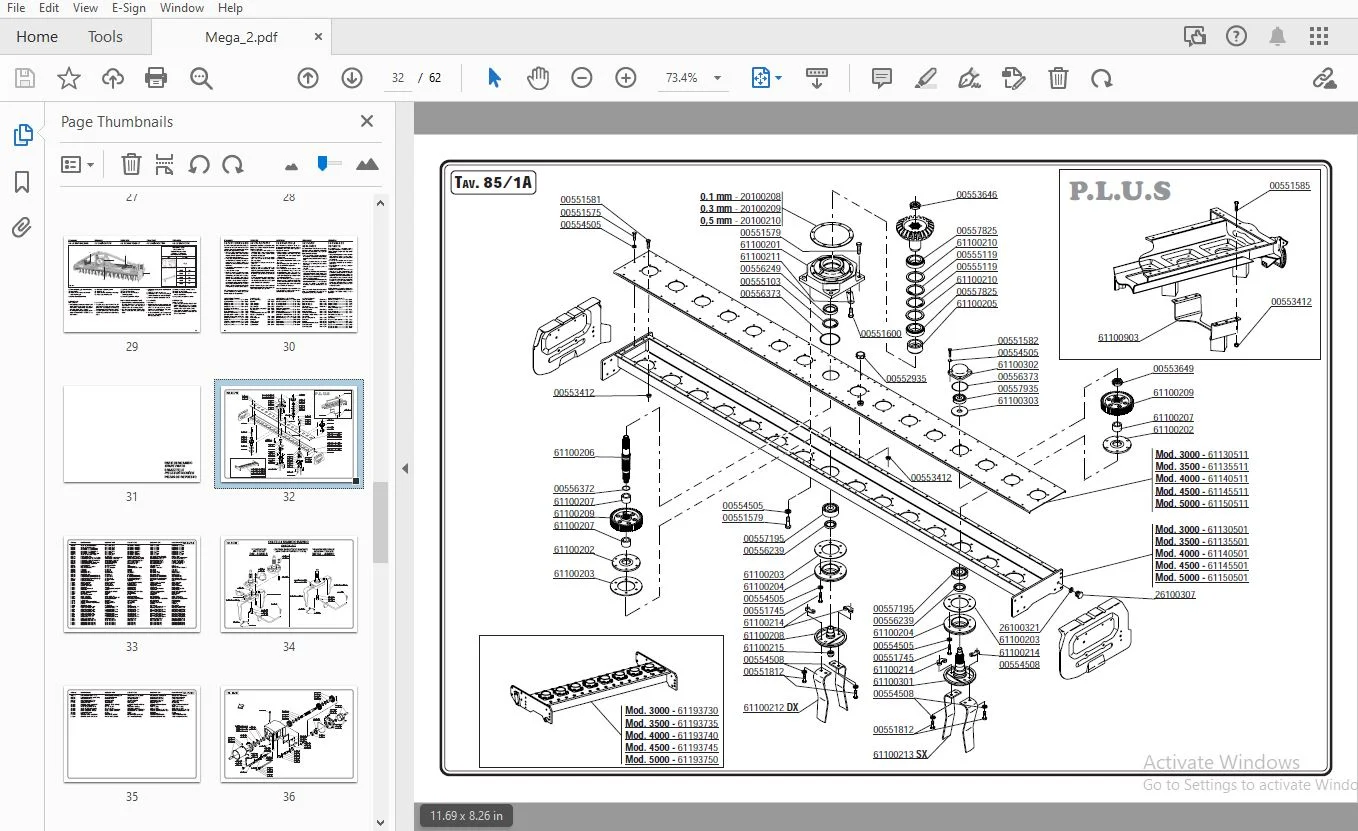Screen dimensions: 1358x831
Task: Open the File menu
Action: click(x=16, y=8)
